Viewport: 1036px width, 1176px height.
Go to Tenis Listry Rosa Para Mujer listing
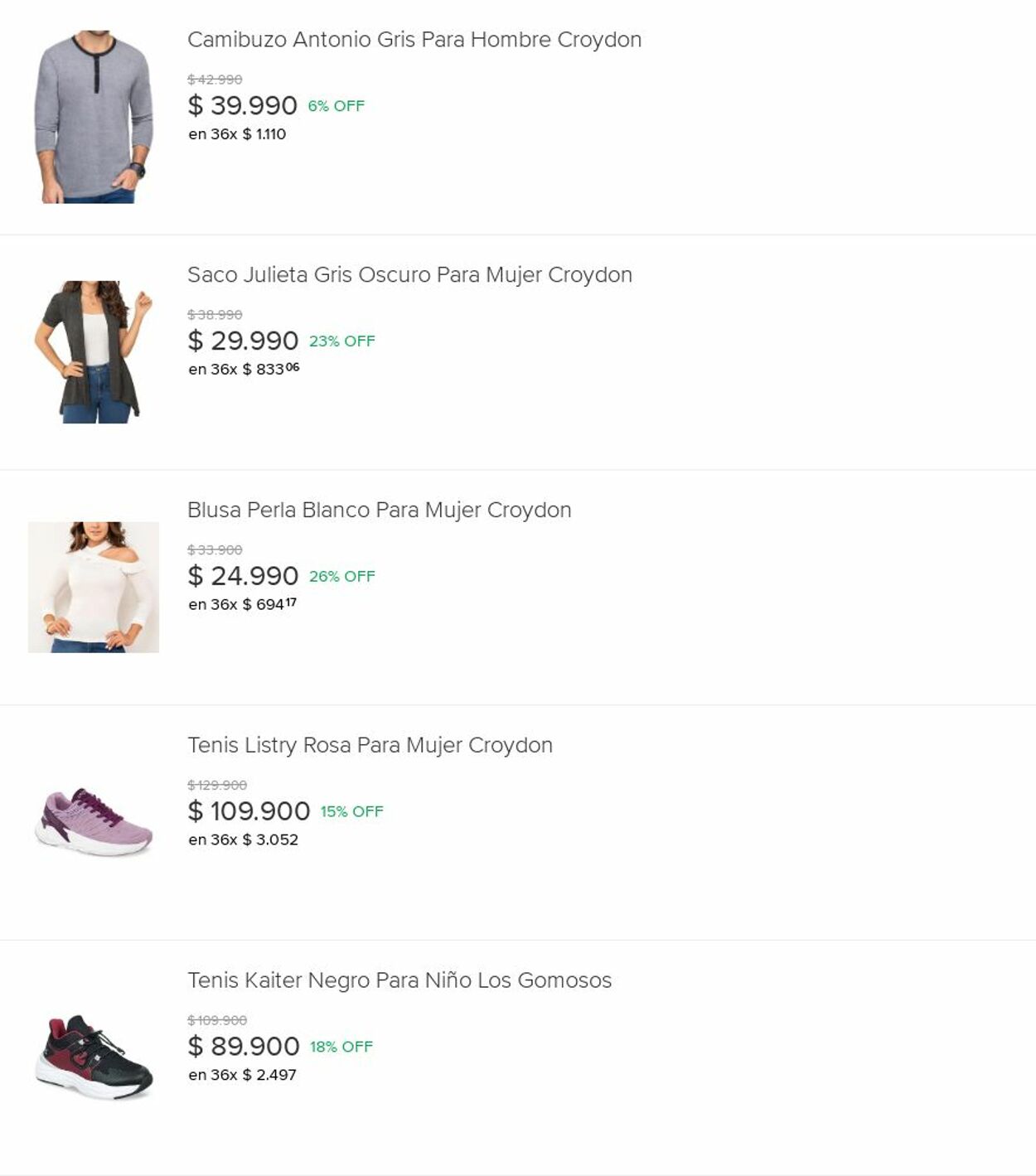(x=370, y=746)
